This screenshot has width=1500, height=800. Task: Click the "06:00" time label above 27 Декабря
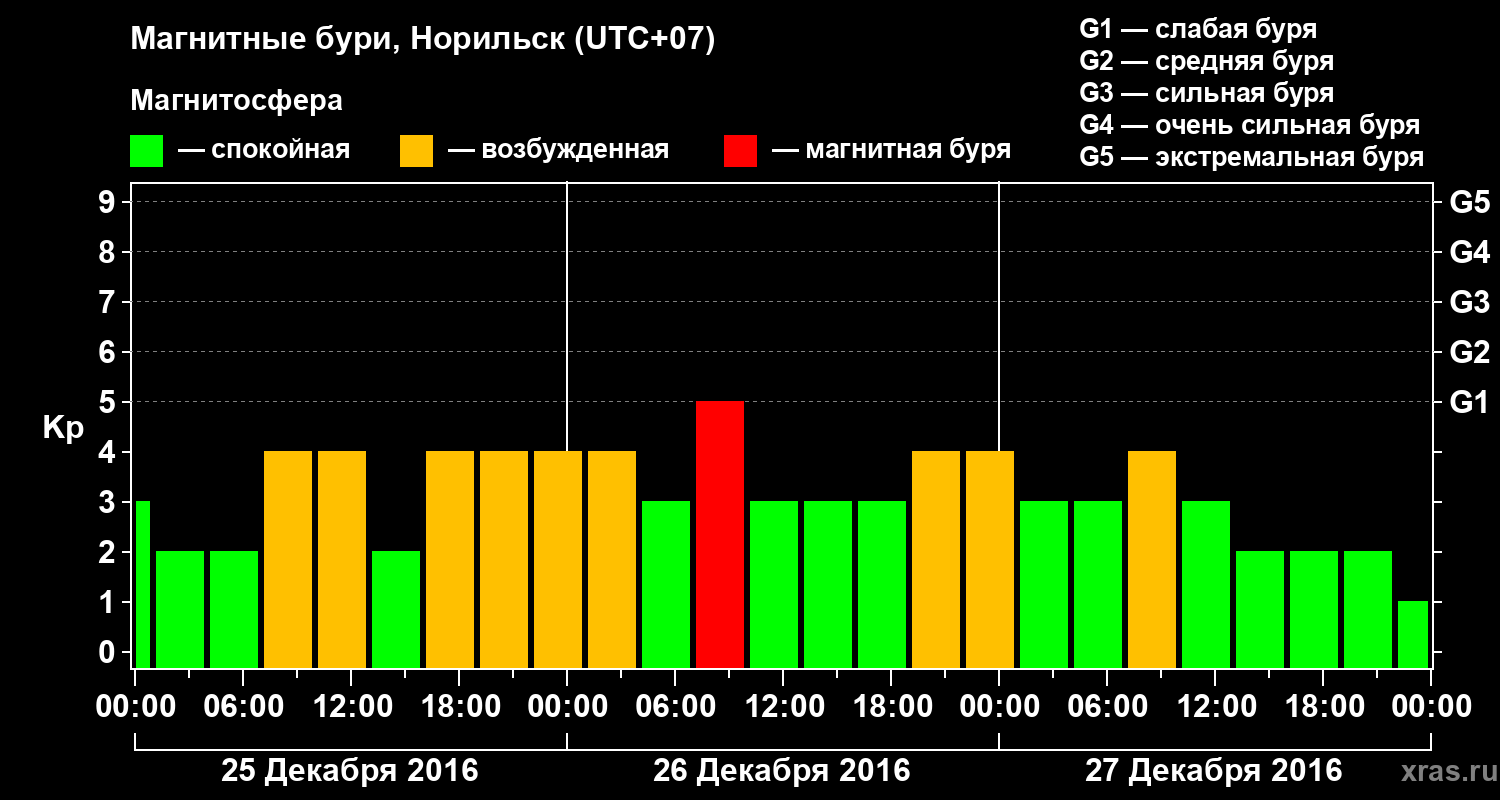coord(1106,706)
